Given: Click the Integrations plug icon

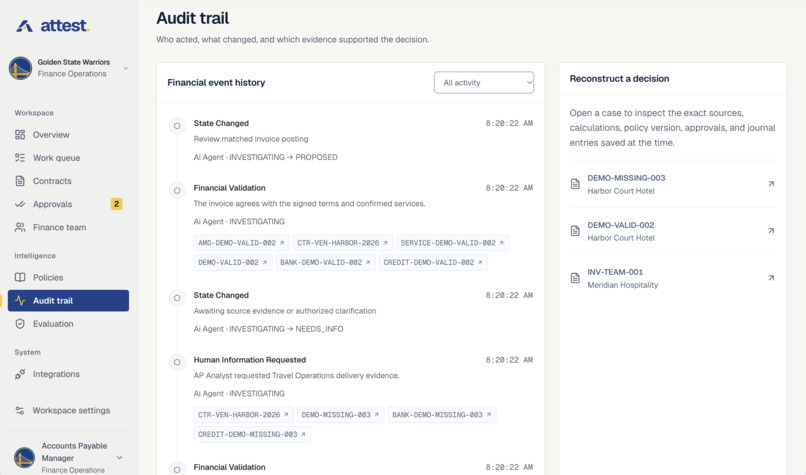Looking at the screenshot, I should click(20, 374).
